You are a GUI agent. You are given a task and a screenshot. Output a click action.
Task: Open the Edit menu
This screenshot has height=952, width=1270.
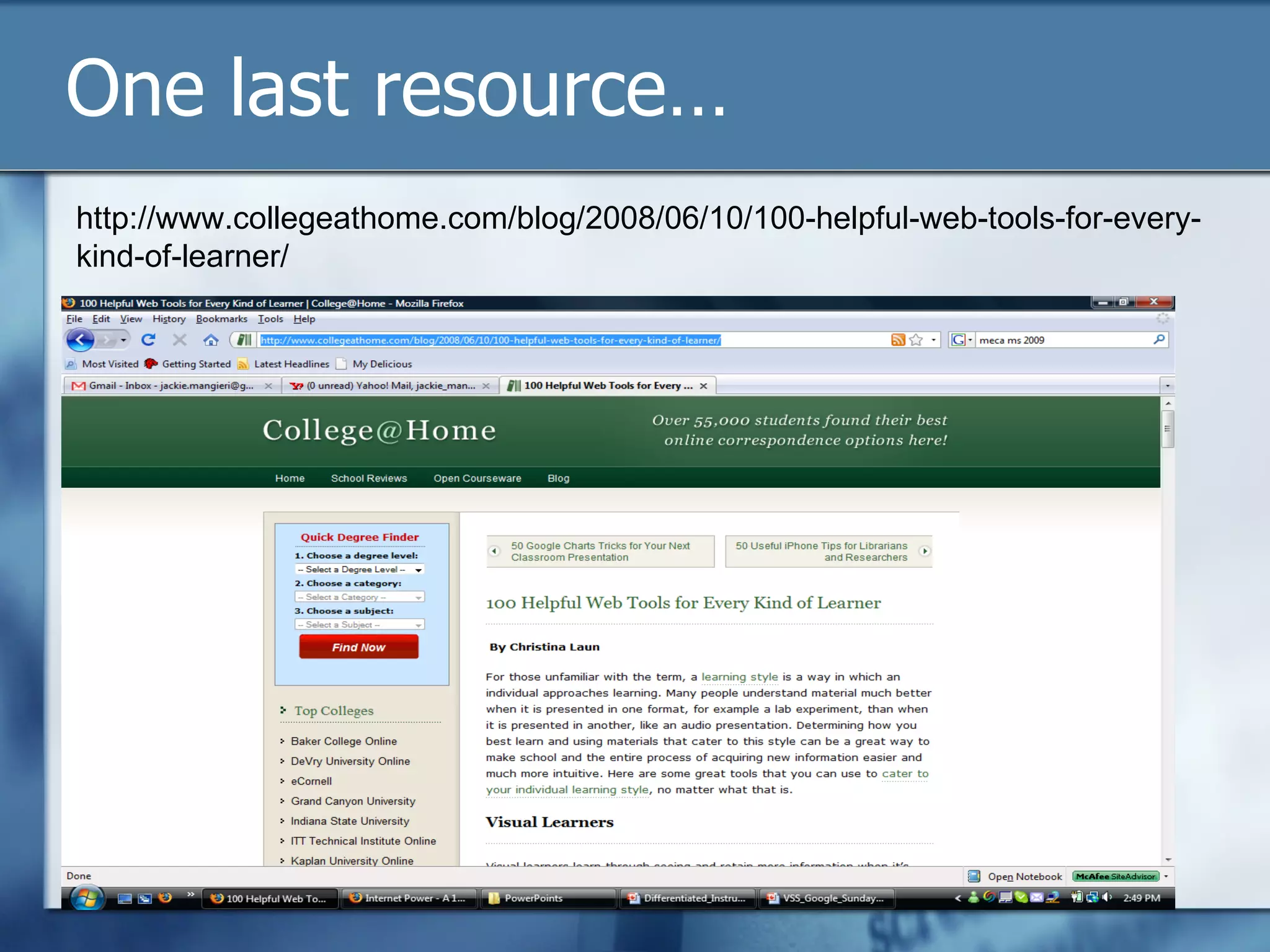tap(101, 319)
